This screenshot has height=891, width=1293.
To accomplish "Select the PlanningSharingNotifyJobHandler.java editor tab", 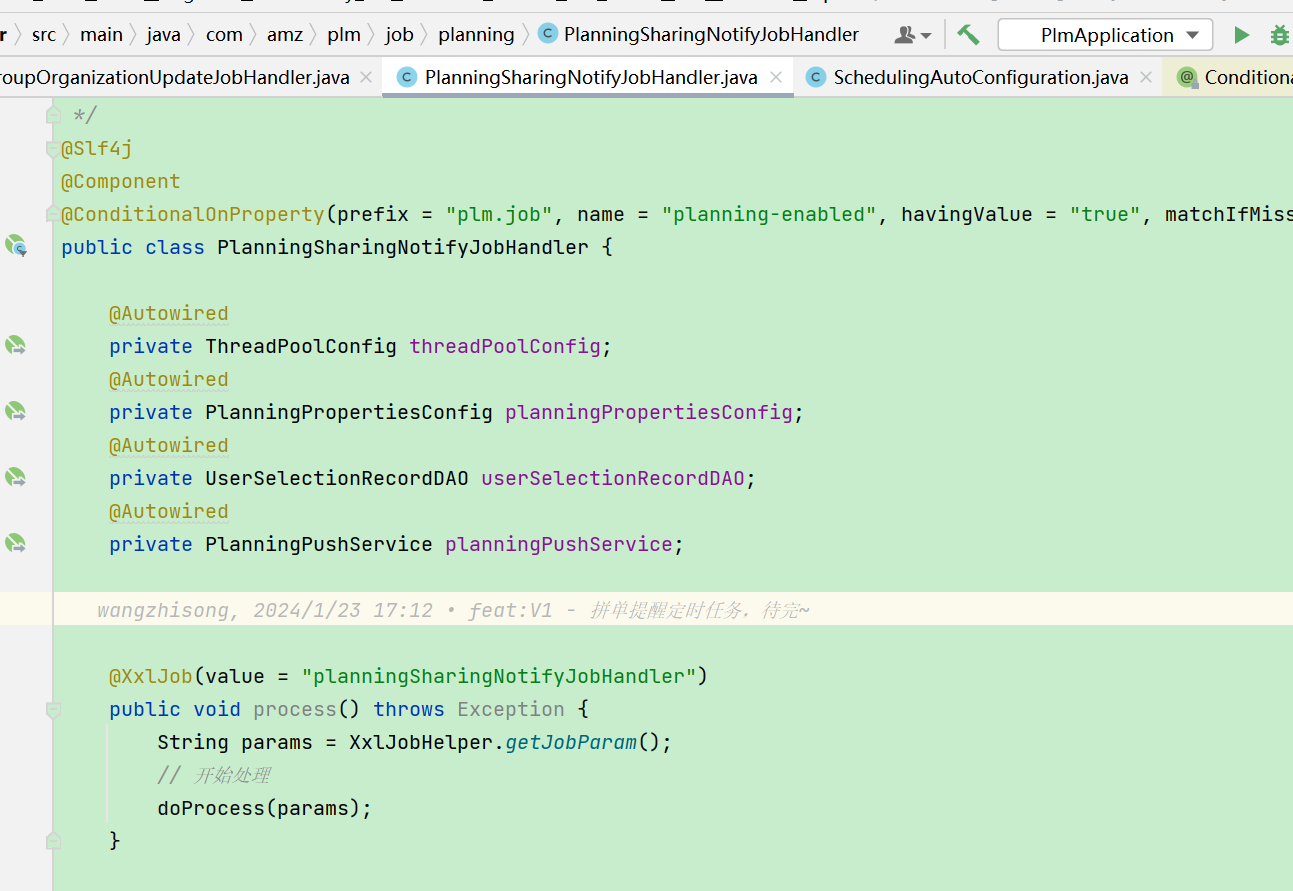I will point(590,77).
